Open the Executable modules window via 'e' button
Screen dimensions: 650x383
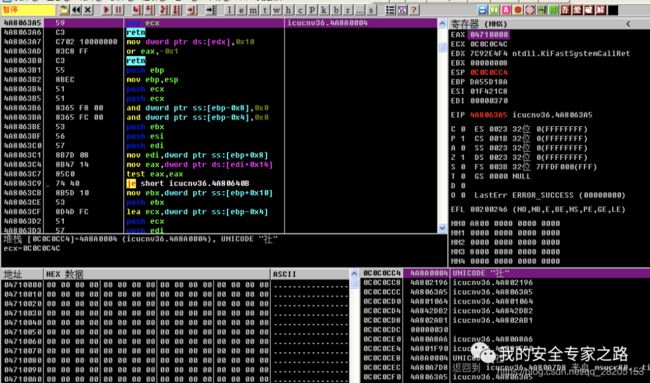coord(242,10)
